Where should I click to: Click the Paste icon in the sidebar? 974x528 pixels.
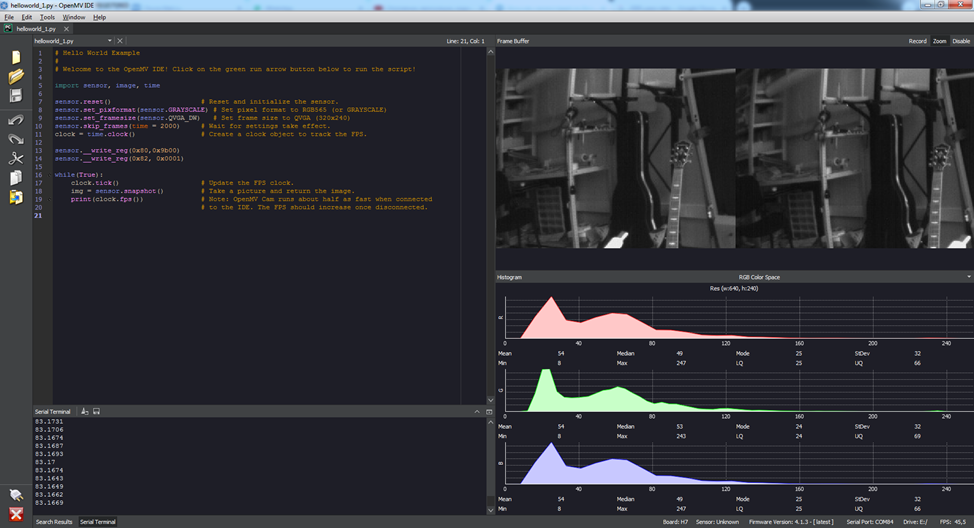point(16,197)
